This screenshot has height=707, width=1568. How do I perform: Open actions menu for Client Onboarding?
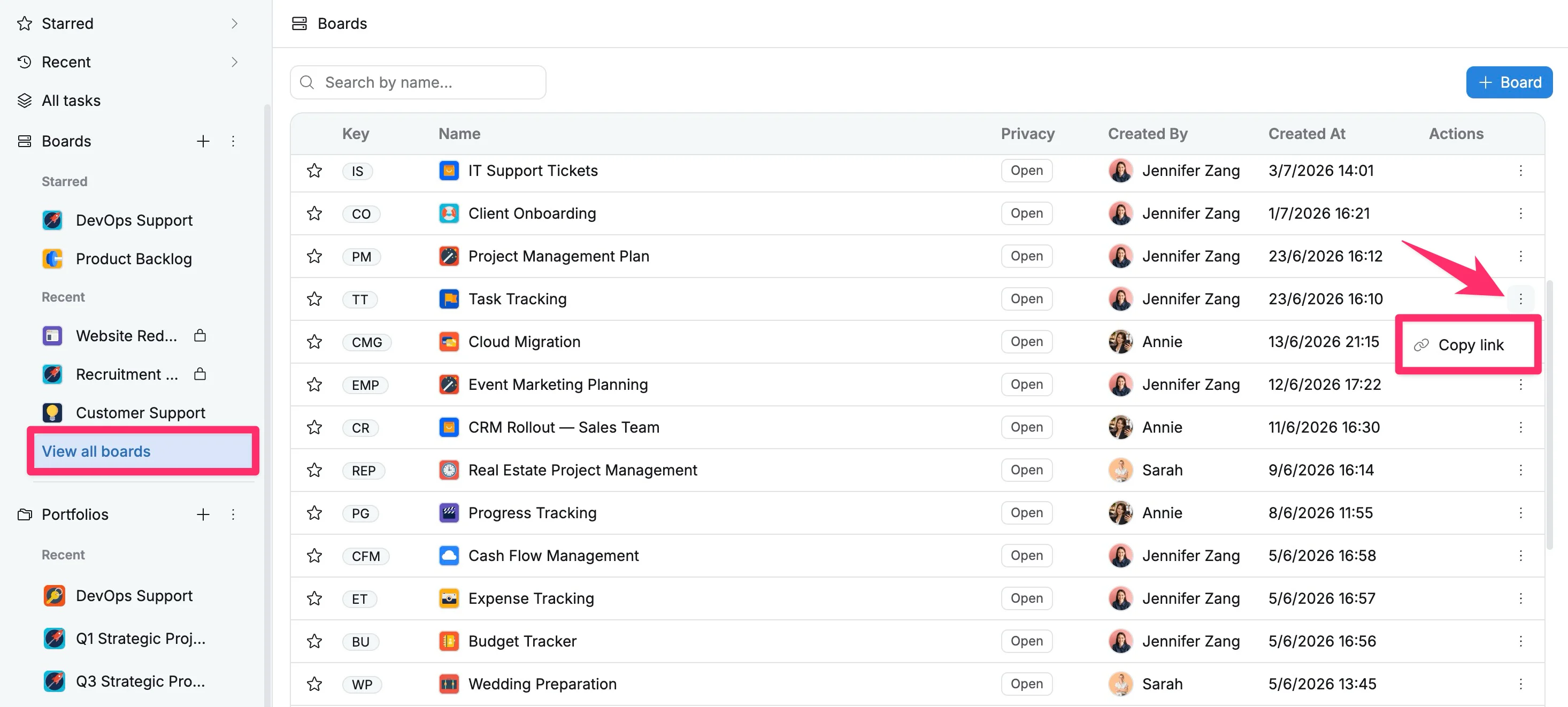tap(1520, 213)
